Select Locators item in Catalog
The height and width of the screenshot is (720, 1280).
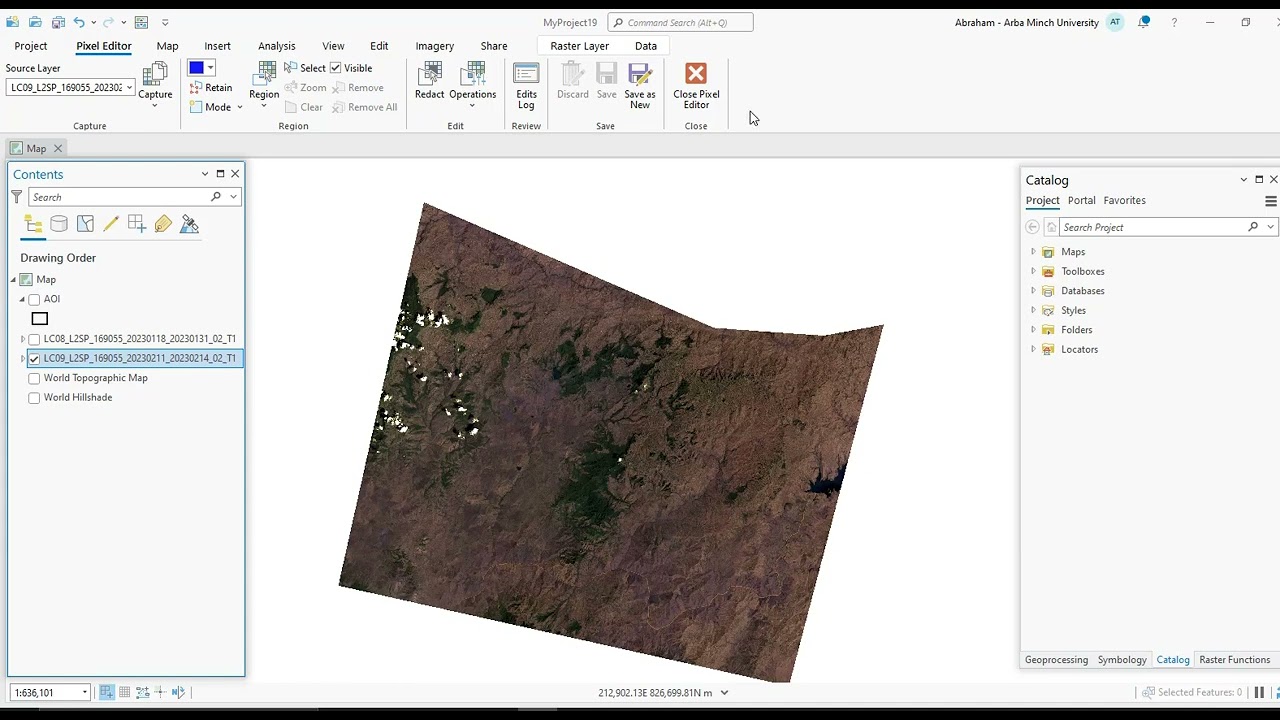pyautogui.click(x=1079, y=350)
